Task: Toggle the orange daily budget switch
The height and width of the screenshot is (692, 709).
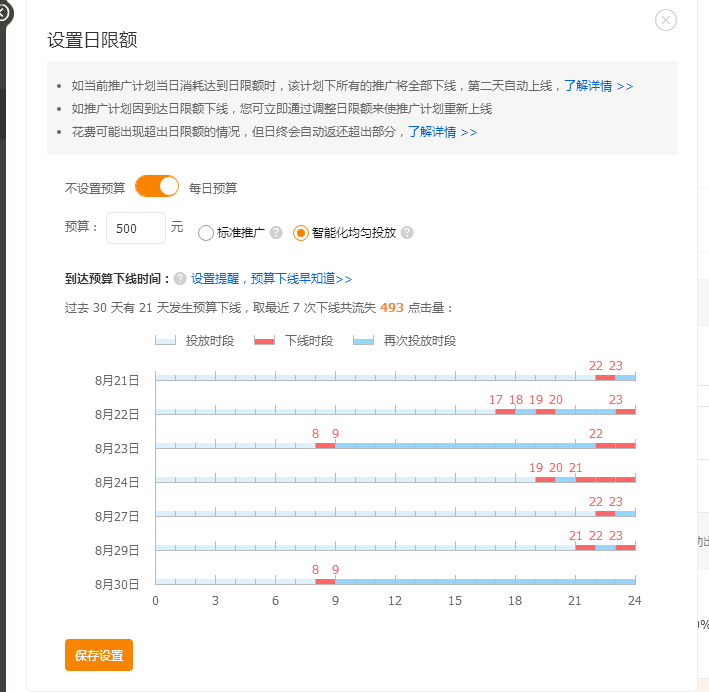Action: [x=157, y=186]
